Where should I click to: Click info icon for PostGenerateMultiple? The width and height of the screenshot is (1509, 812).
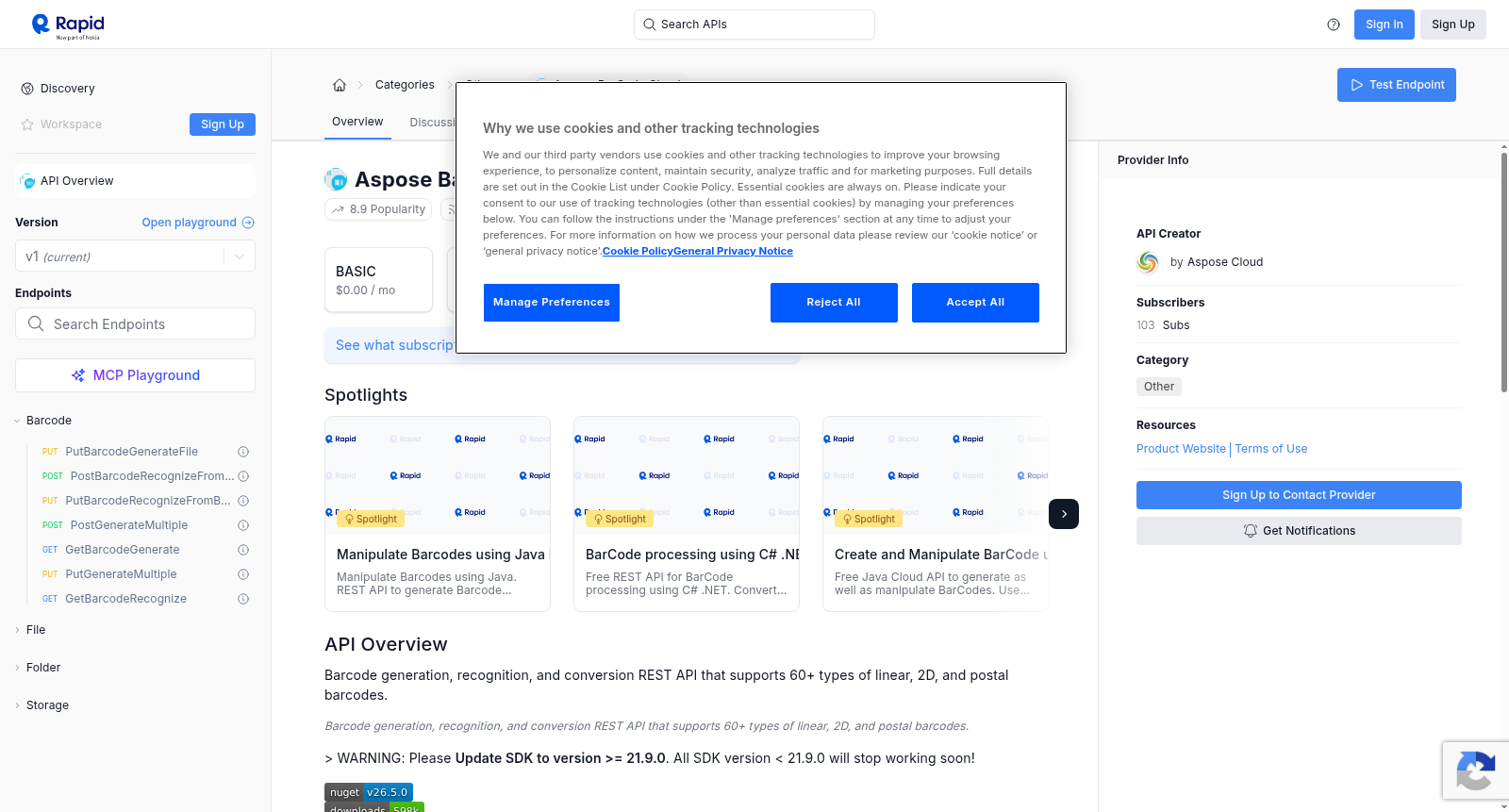pyautogui.click(x=243, y=525)
